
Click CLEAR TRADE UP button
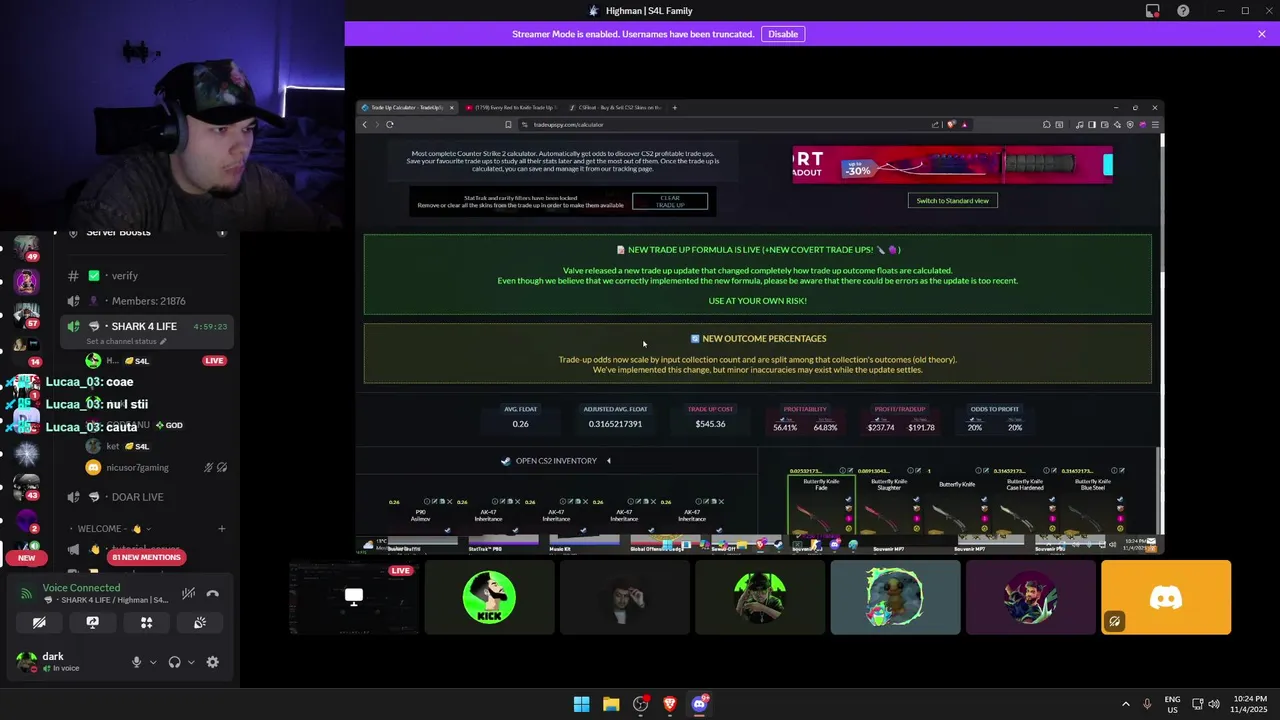[670, 201]
